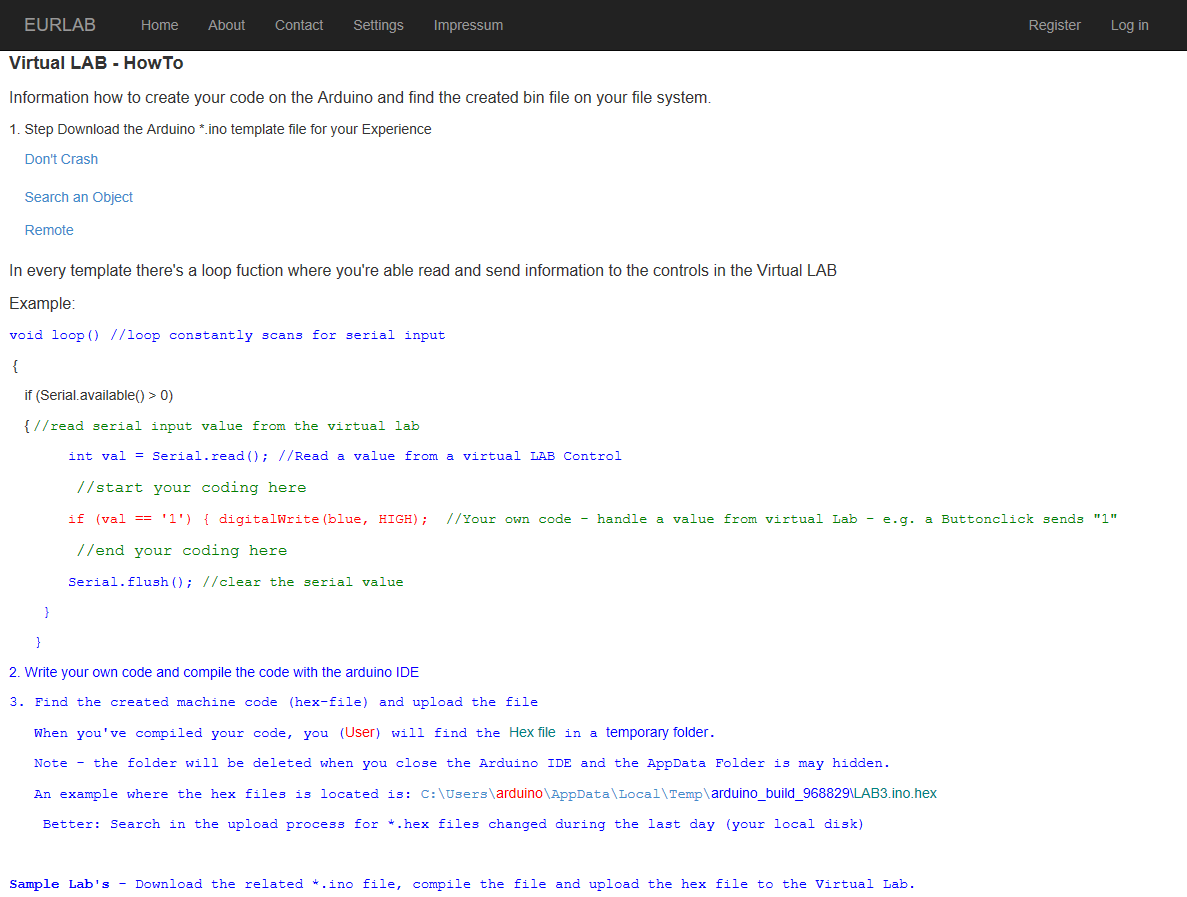Open the Log in page
The height and width of the screenshot is (897, 1187).
pos(1129,25)
